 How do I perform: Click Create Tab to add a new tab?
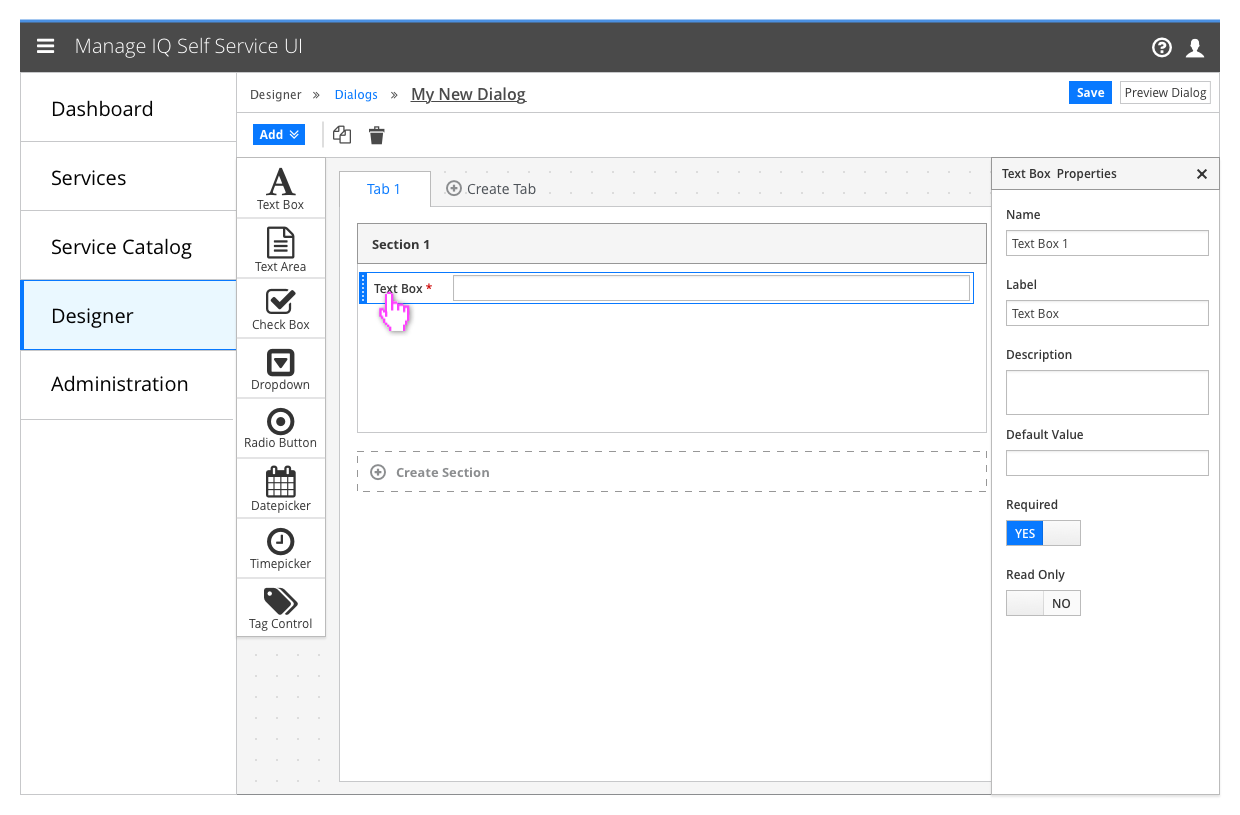491,188
